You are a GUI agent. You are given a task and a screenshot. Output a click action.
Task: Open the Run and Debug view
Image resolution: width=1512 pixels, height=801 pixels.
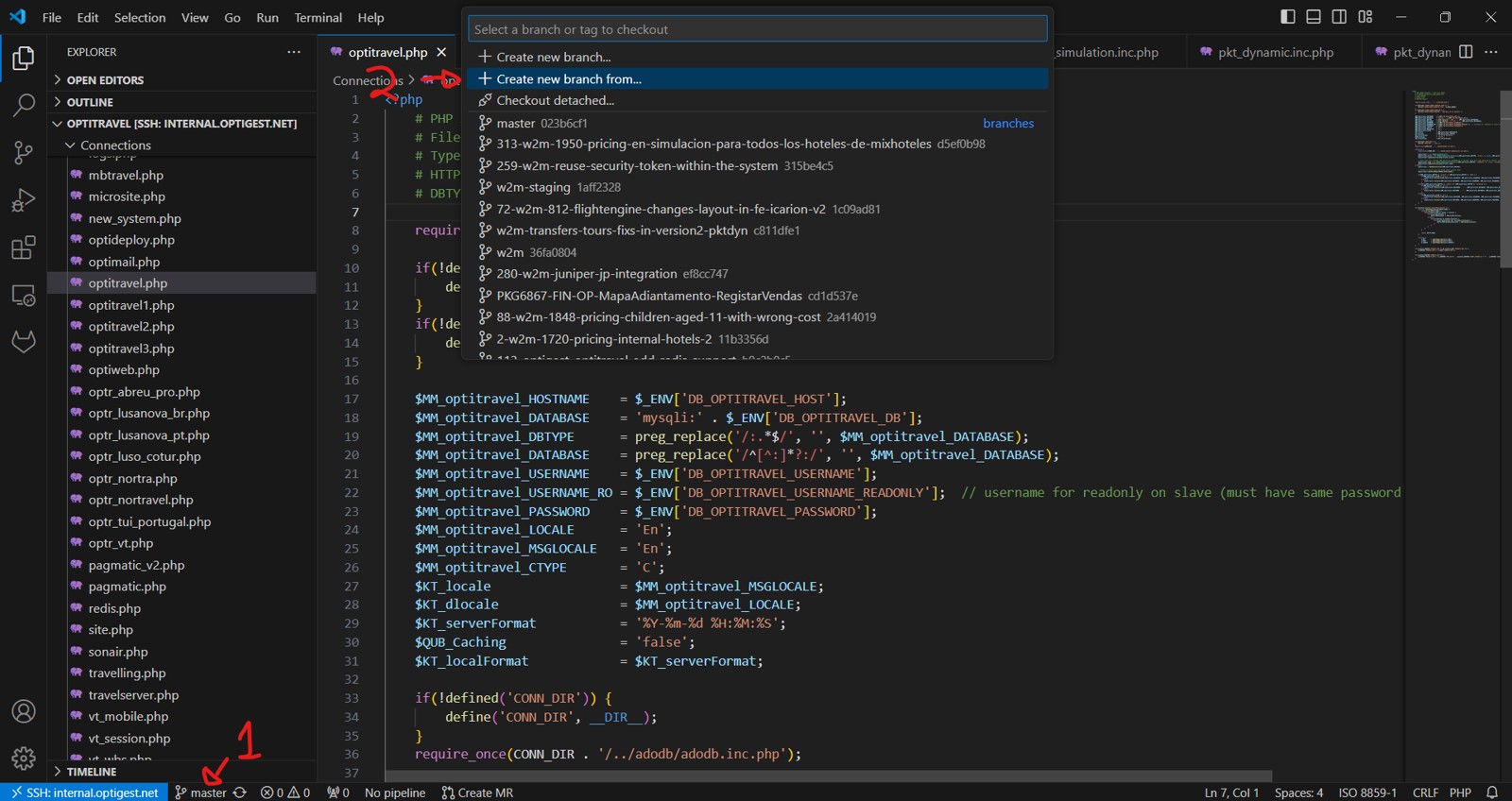(x=24, y=200)
